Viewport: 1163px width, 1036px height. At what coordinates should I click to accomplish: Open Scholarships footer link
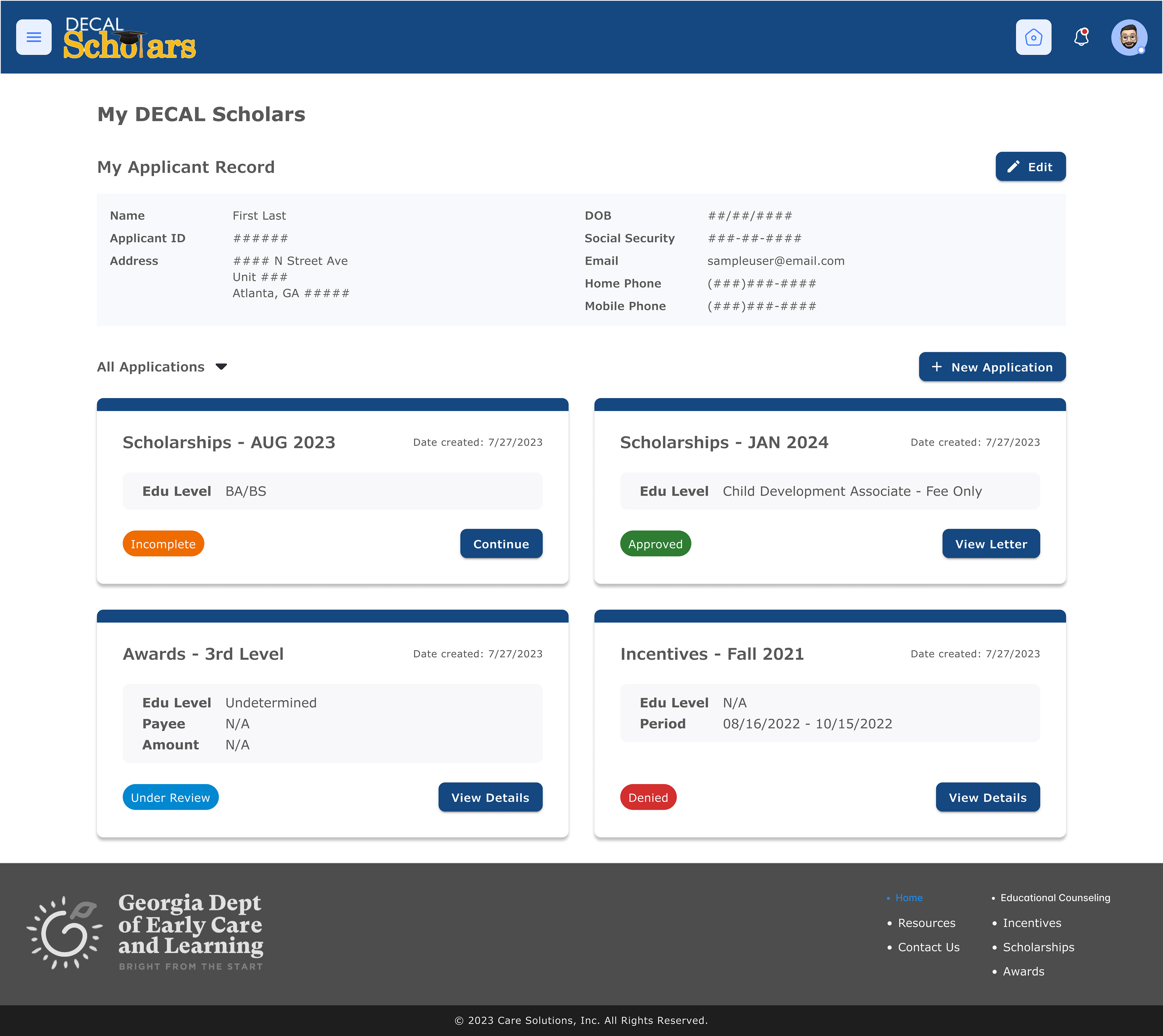click(x=1038, y=947)
